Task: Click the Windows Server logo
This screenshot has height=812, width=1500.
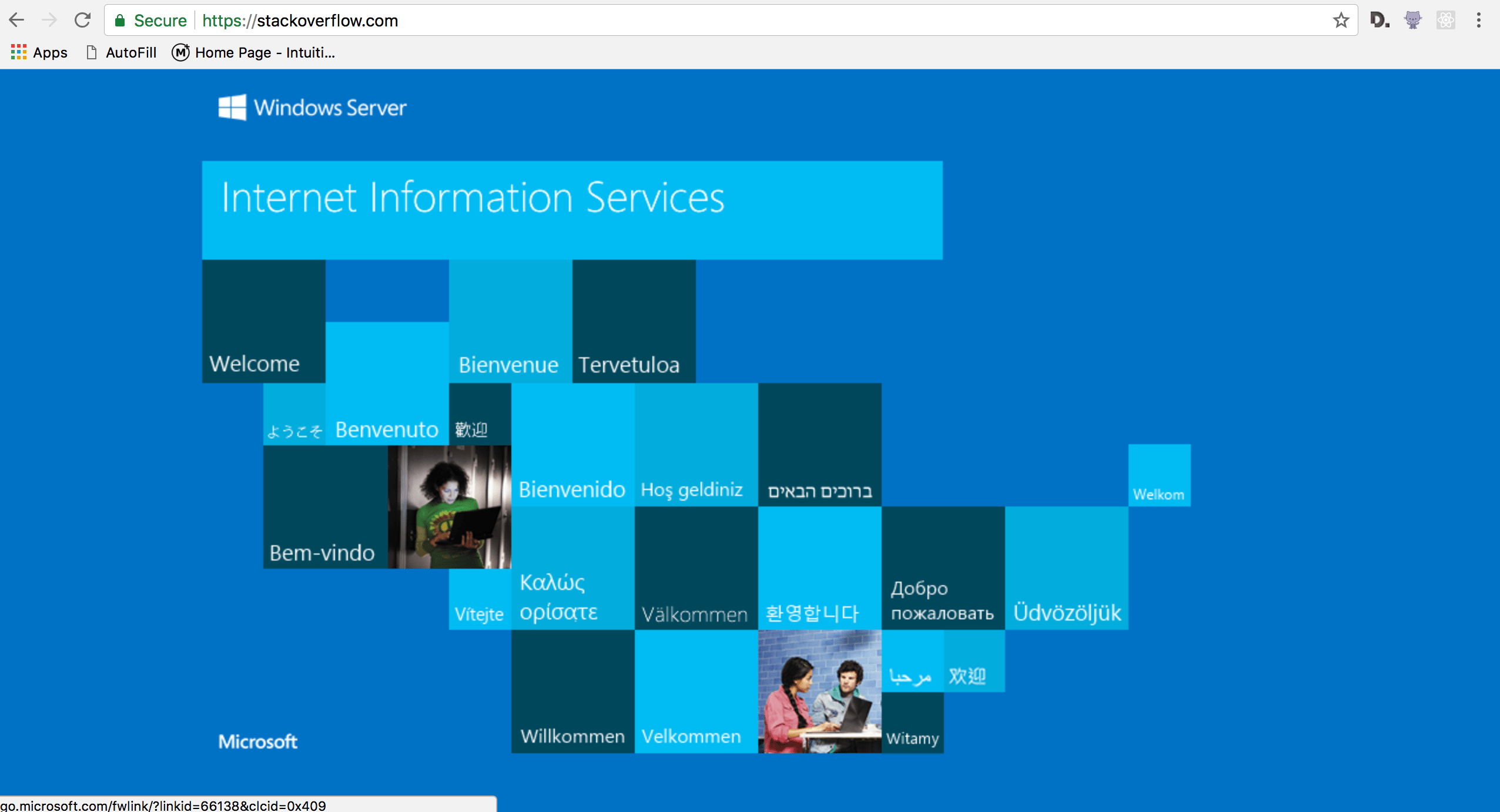Action: pos(312,108)
